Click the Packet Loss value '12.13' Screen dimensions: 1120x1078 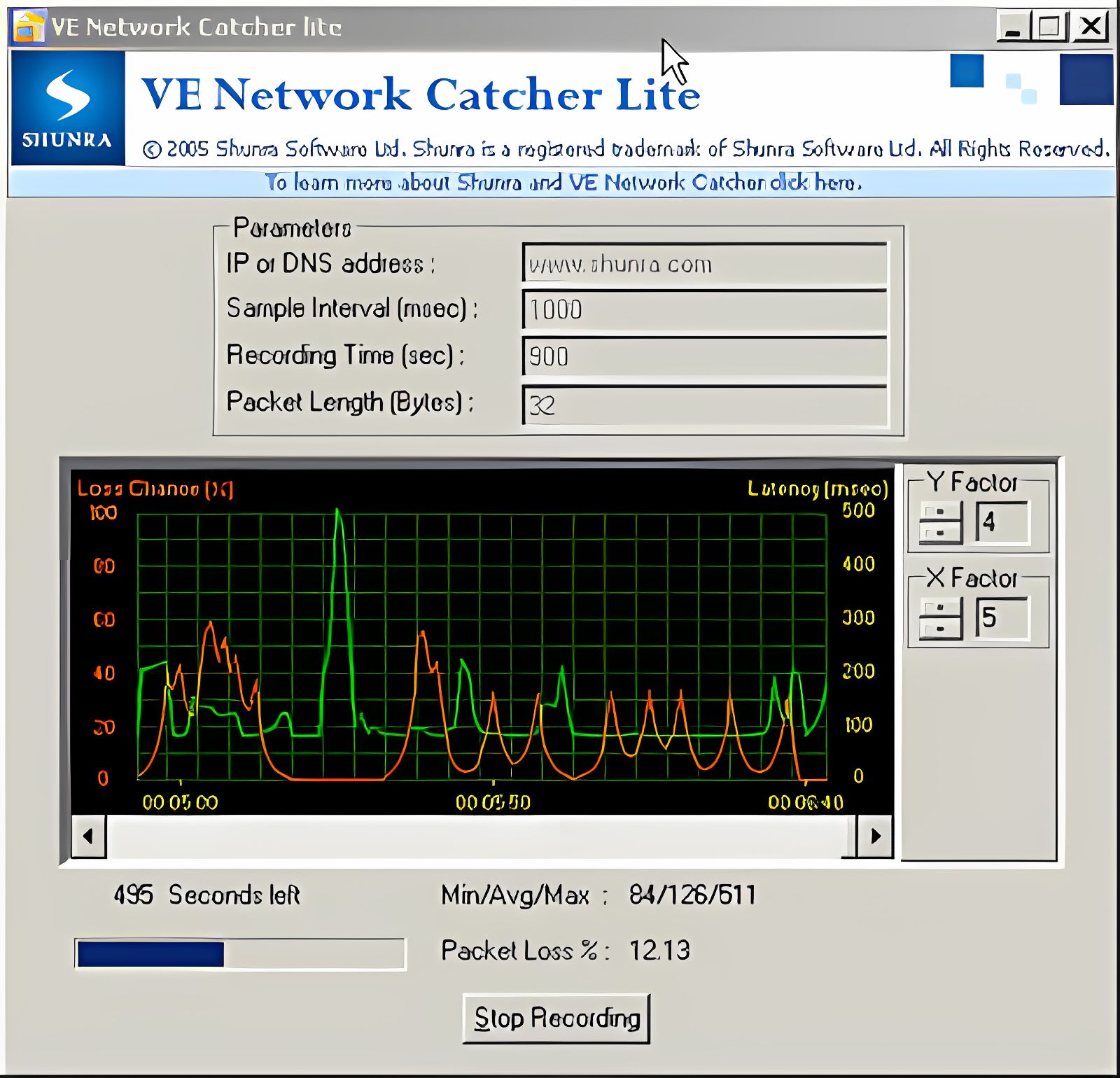click(x=659, y=951)
